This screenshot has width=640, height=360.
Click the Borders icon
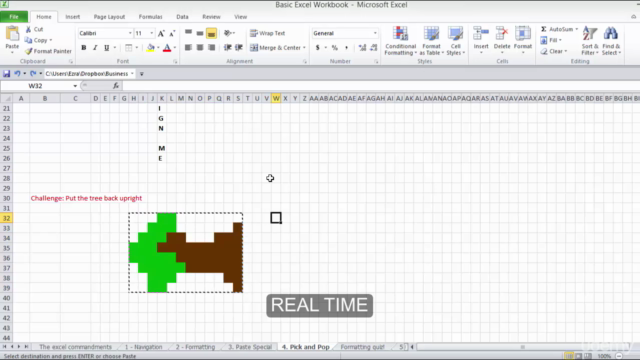[129, 48]
